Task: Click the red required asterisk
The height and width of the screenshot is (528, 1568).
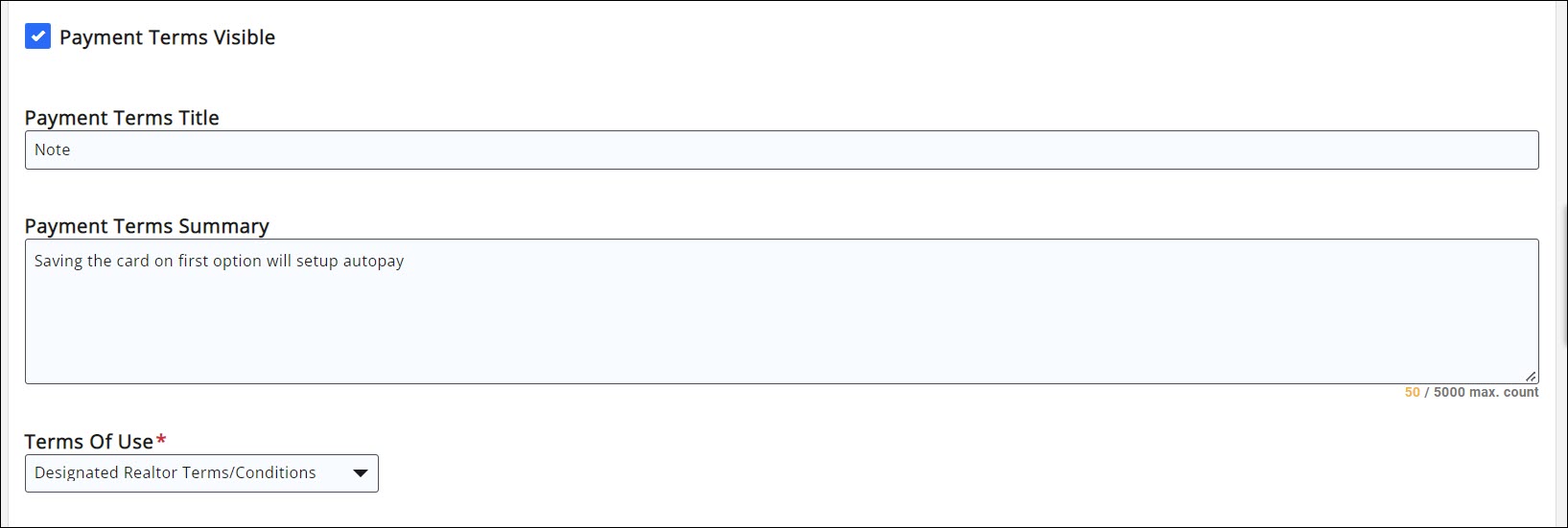Action: 161,440
